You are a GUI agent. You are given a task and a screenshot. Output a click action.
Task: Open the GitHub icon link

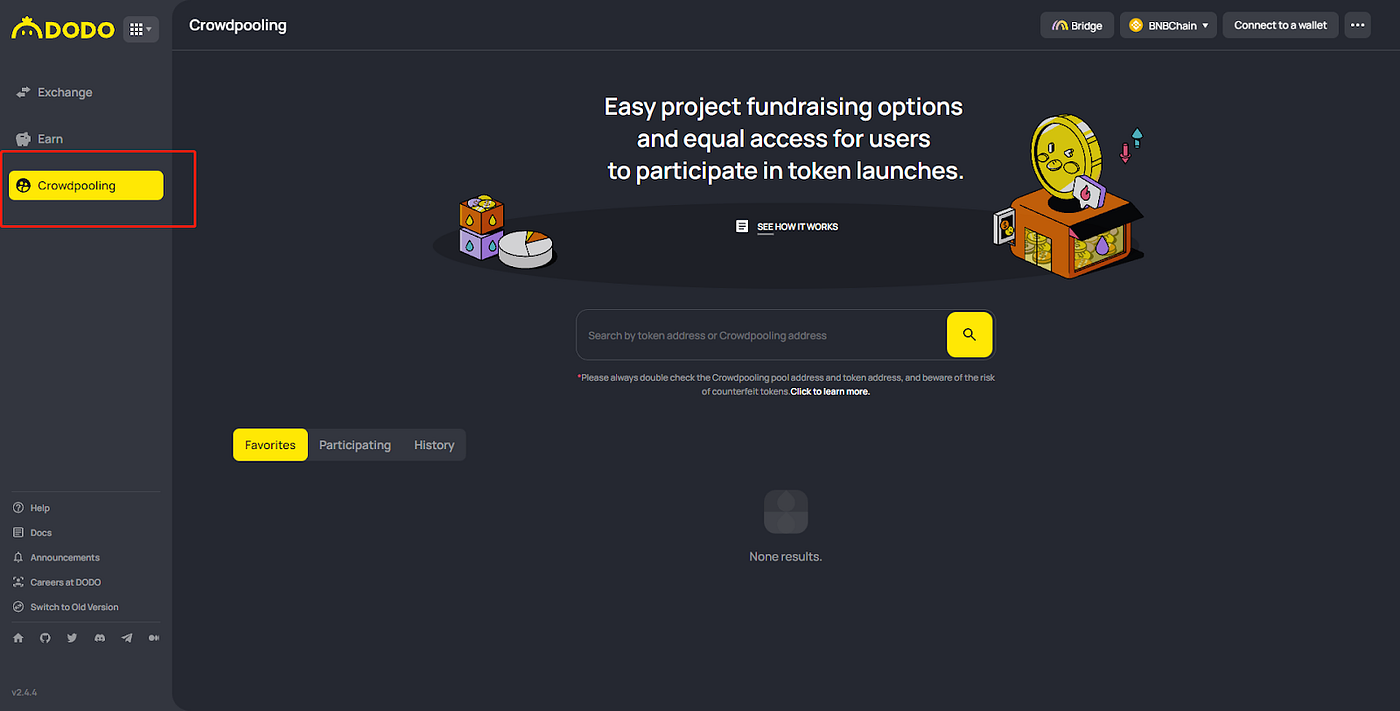(x=45, y=637)
